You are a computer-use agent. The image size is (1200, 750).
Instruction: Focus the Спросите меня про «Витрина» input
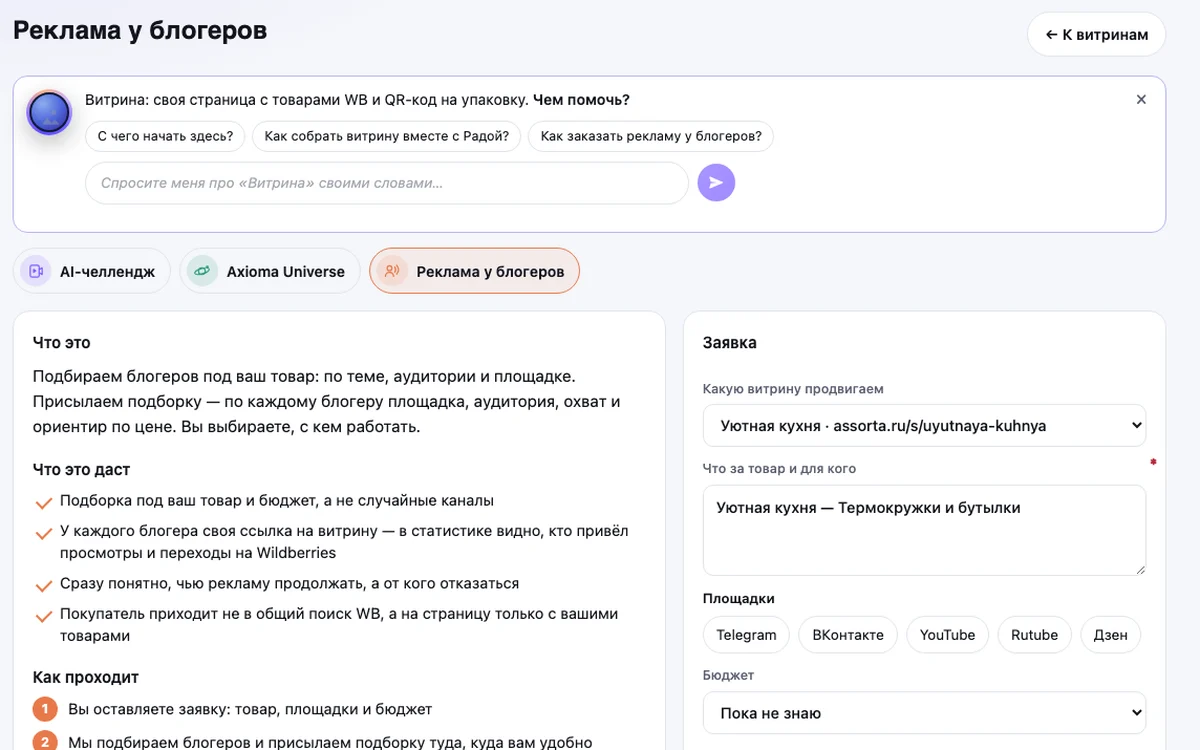387,183
